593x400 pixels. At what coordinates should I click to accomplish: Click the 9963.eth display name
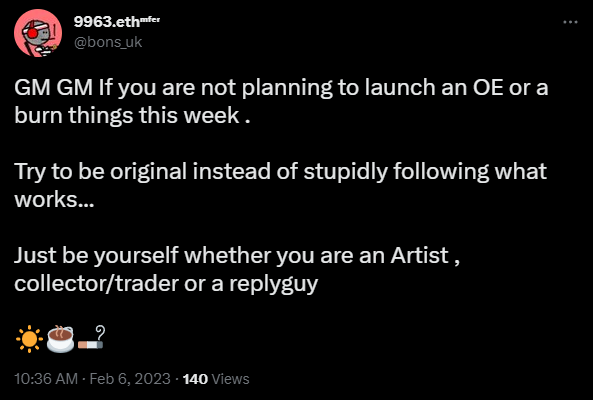click(x=107, y=22)
